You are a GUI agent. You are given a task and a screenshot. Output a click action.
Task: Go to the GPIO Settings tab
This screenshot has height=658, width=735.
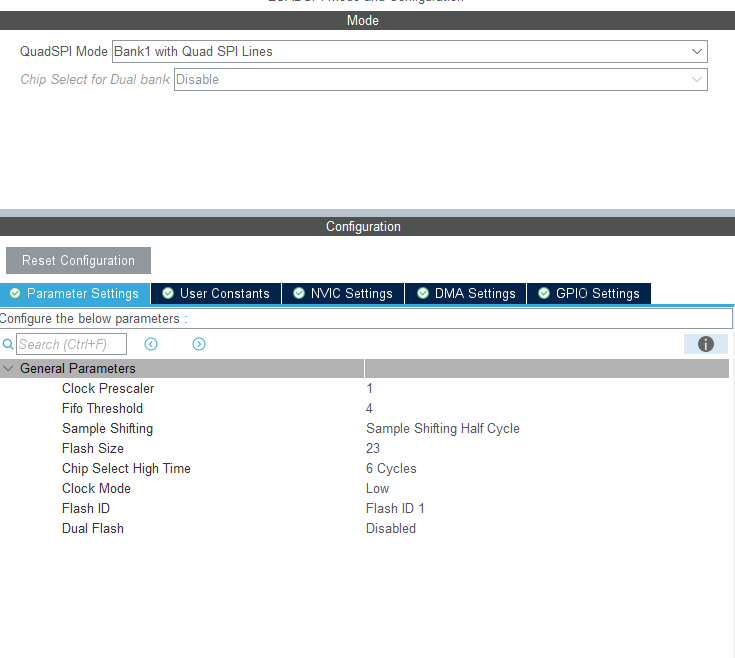(x=589, y=293)
